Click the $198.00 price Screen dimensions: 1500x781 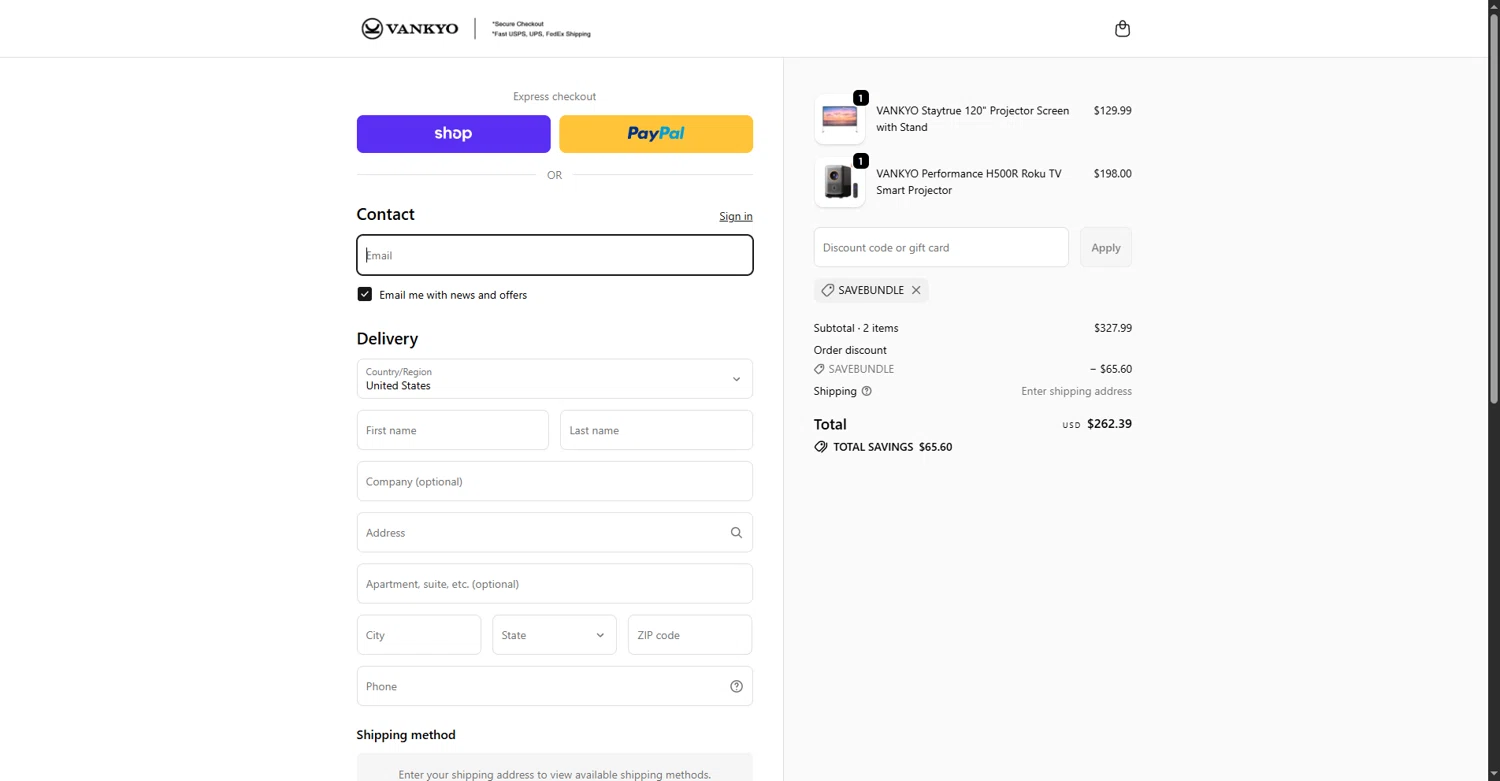pos(1112,174)
